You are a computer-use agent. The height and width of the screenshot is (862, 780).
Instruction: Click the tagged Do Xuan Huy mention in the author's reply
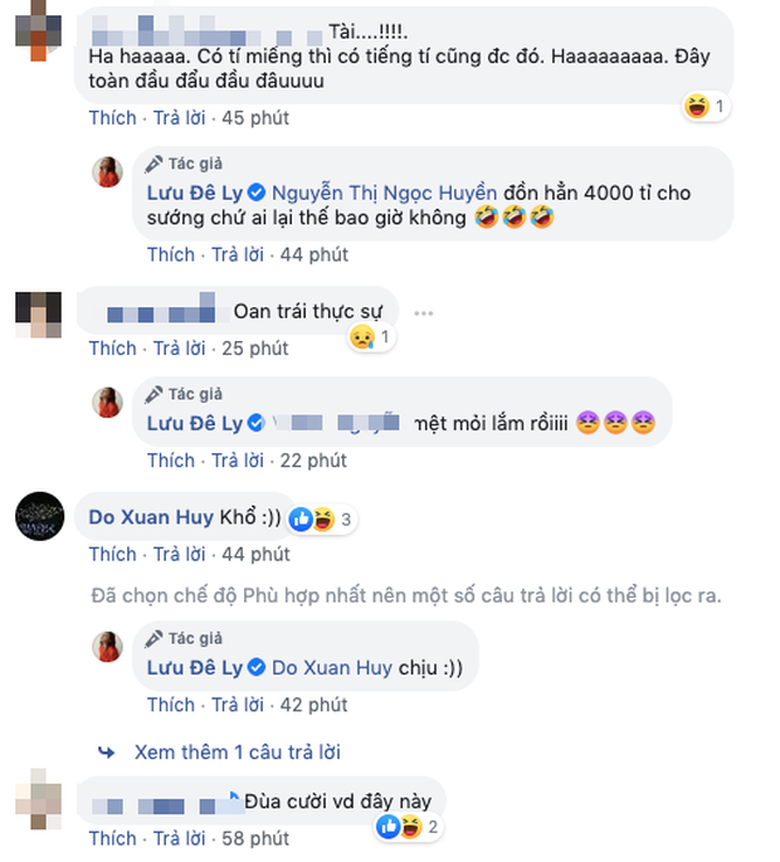point(332,667)
